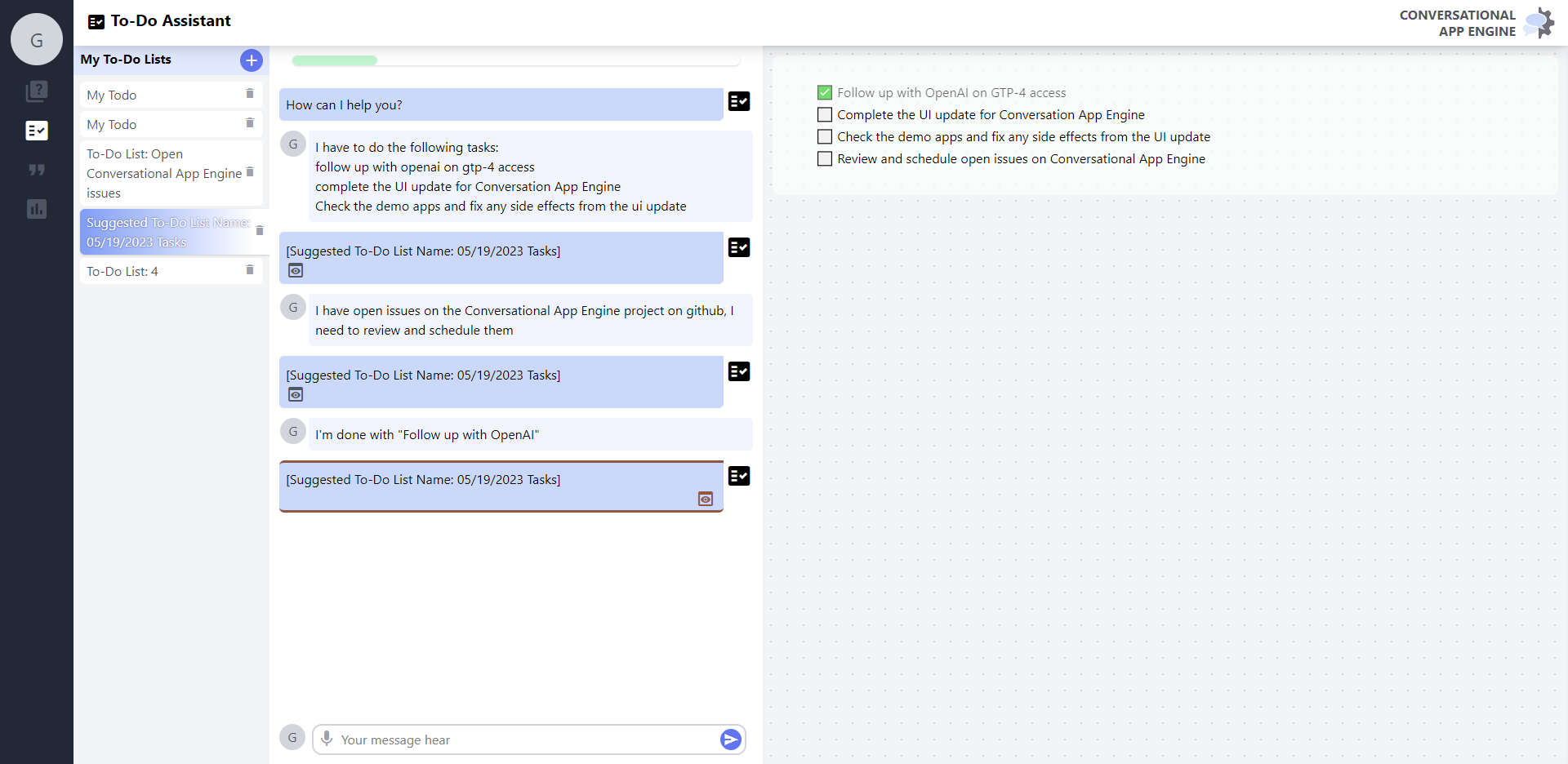Viewport: 1568px width, 764px height.
Task: Delete the second My Todo list
Action: click(250, 123)
